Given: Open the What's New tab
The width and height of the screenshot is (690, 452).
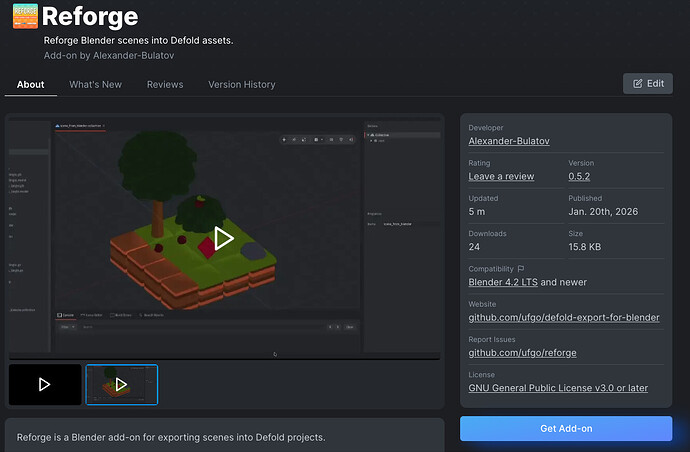Looking at the screenshot, I should pos(95,85).
